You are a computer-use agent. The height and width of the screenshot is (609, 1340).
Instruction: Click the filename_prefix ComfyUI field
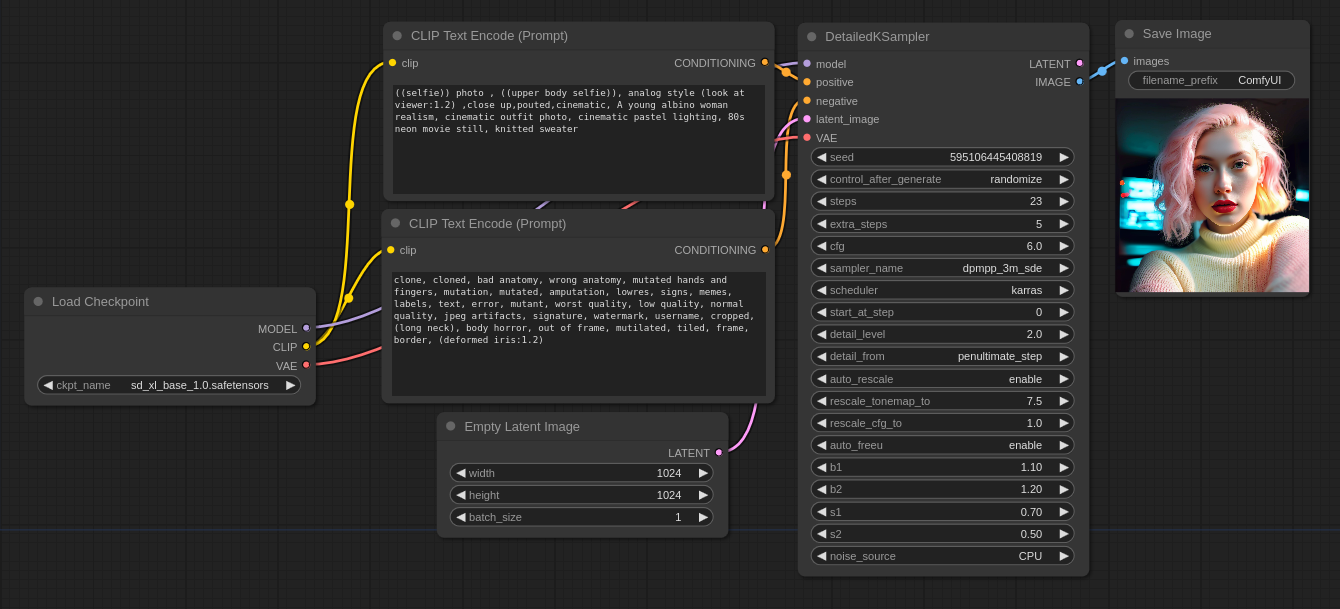point(1211,80)
